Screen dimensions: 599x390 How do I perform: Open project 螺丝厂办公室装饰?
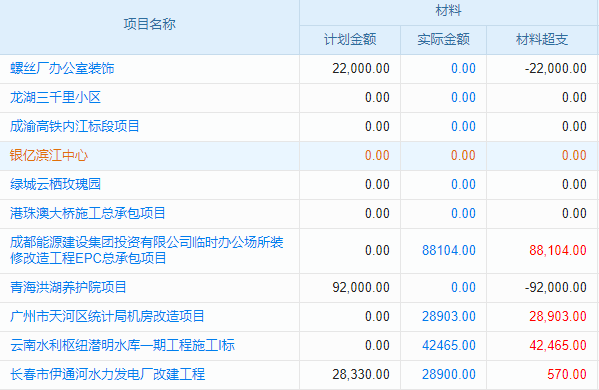[62, 68]
